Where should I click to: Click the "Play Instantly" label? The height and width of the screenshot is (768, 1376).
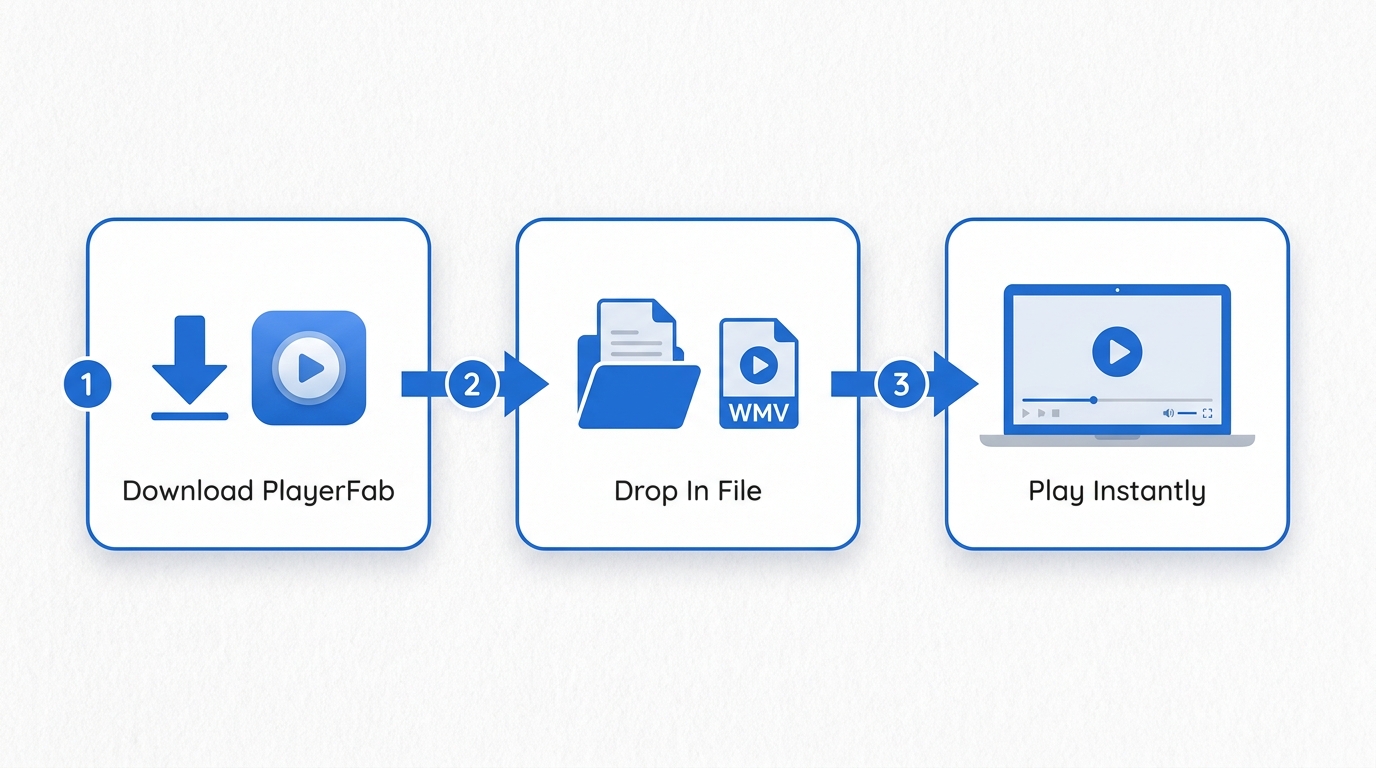(x=1117, y=492)
